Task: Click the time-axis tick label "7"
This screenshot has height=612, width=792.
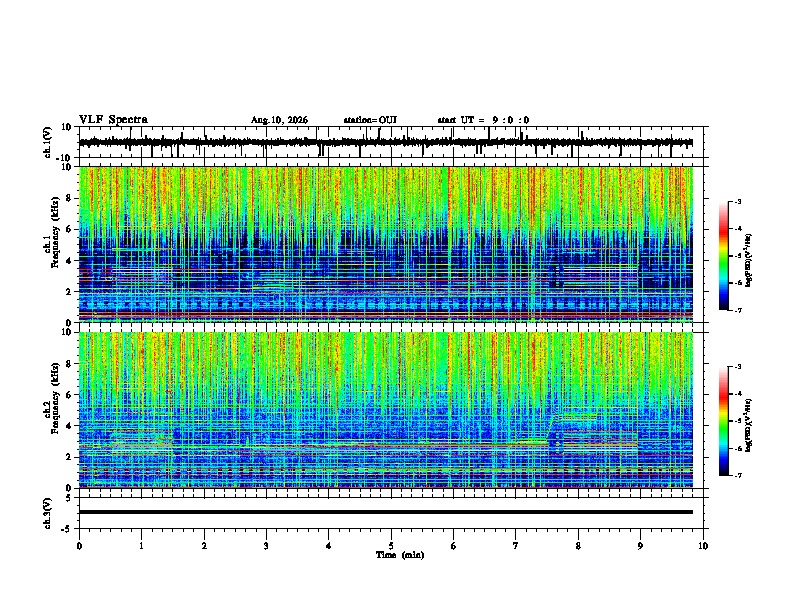Action: pyautogui.click(x=516, y=546)
